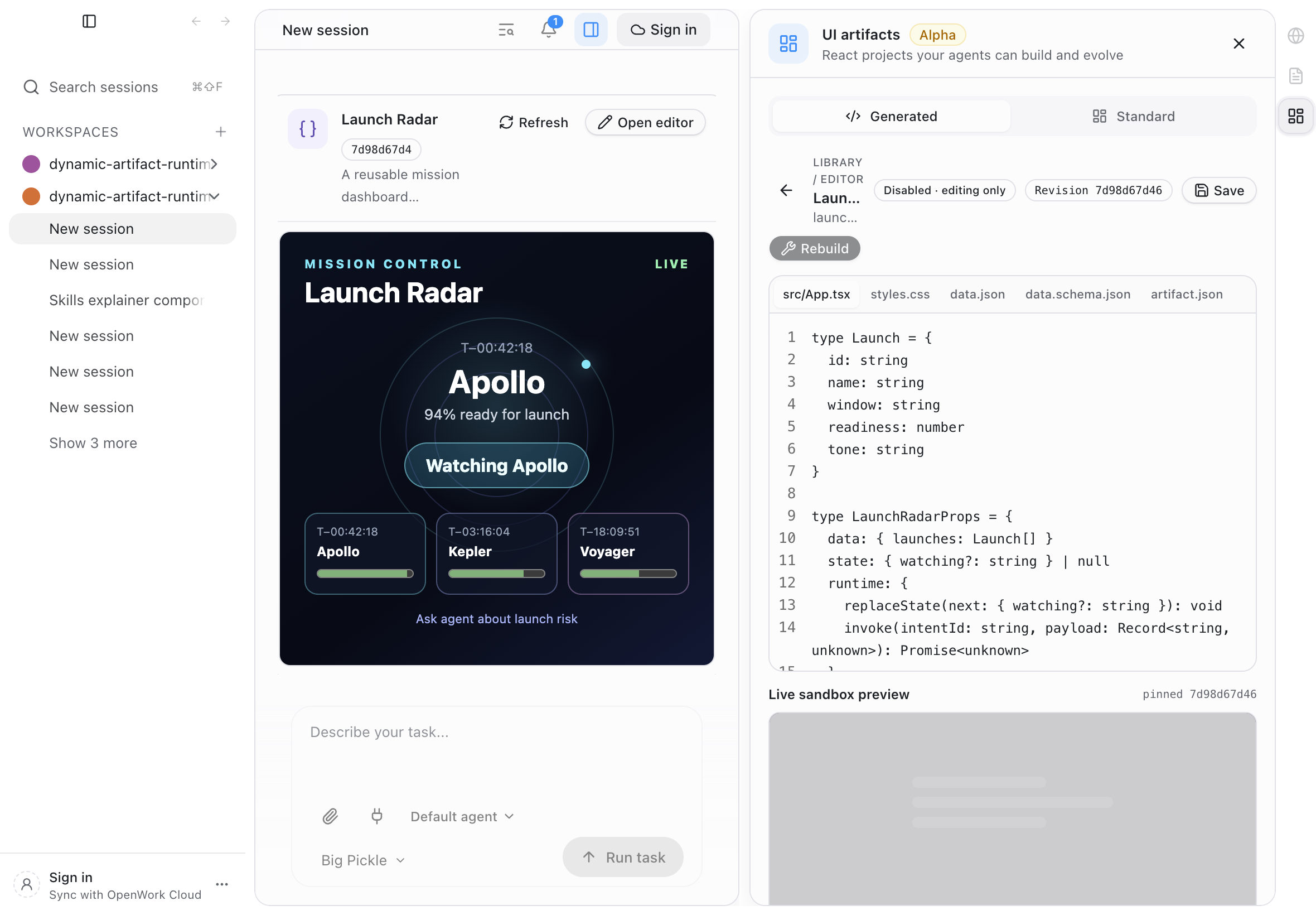Close the UI artifacts panel
Viewport: 1316px width, 915px height.
pyautogui.click(x=1238, y=44)
